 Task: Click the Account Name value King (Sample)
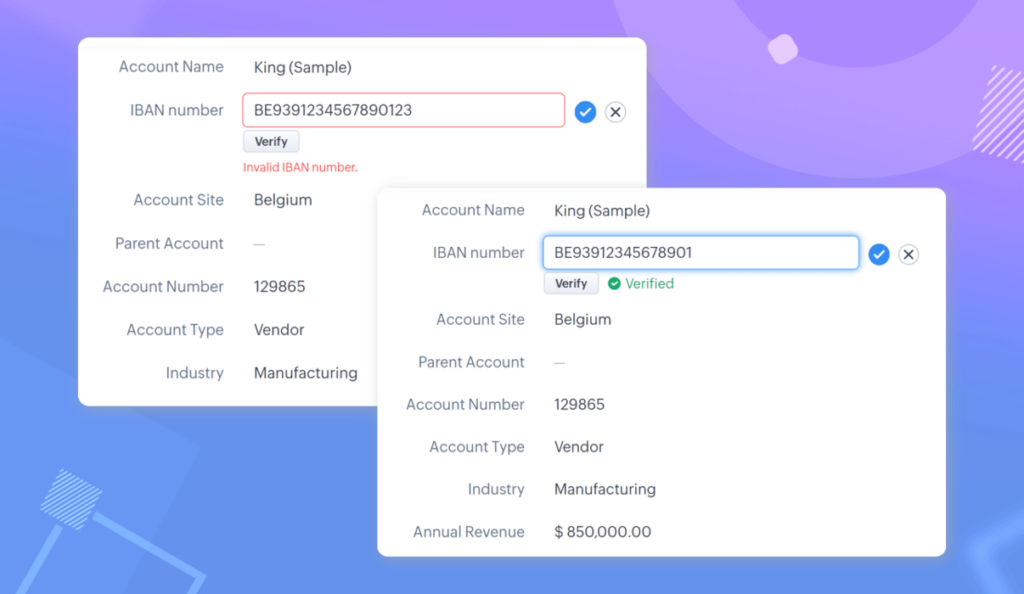[x=601, y=210]
